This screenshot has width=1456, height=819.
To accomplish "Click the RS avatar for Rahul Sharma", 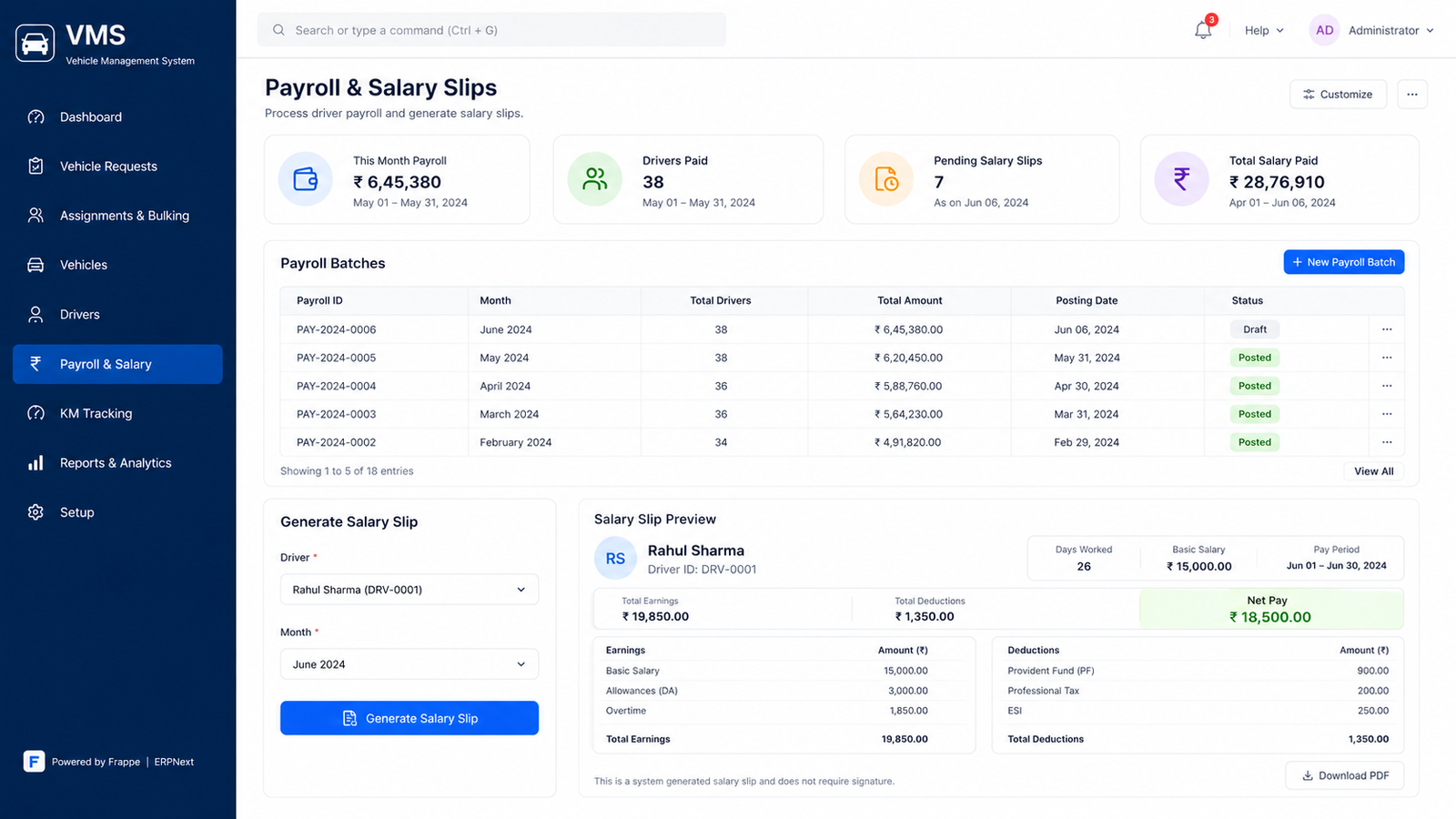I will [615, 559].
